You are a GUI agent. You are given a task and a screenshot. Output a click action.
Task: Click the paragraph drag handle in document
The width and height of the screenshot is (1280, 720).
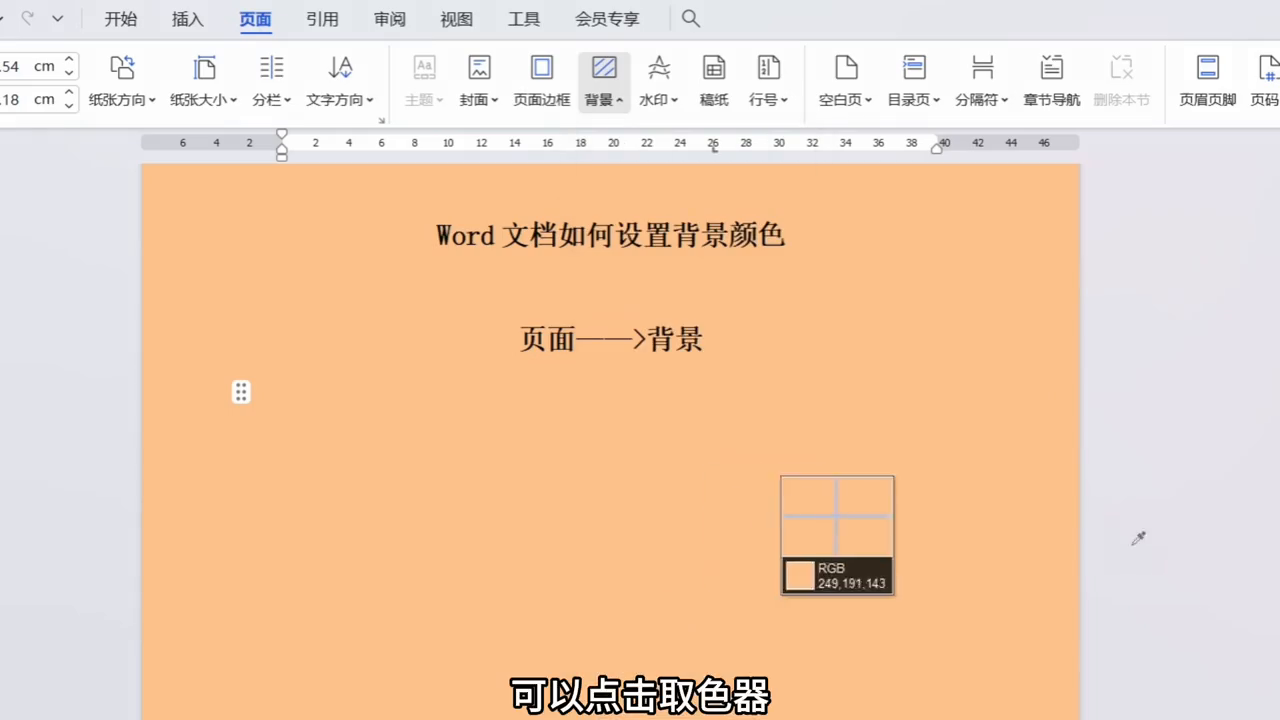241,392
